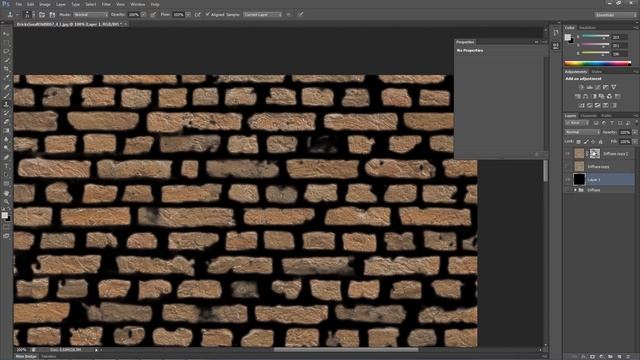Click the foreground color swatch in toolbox

[x=4, y=216]
